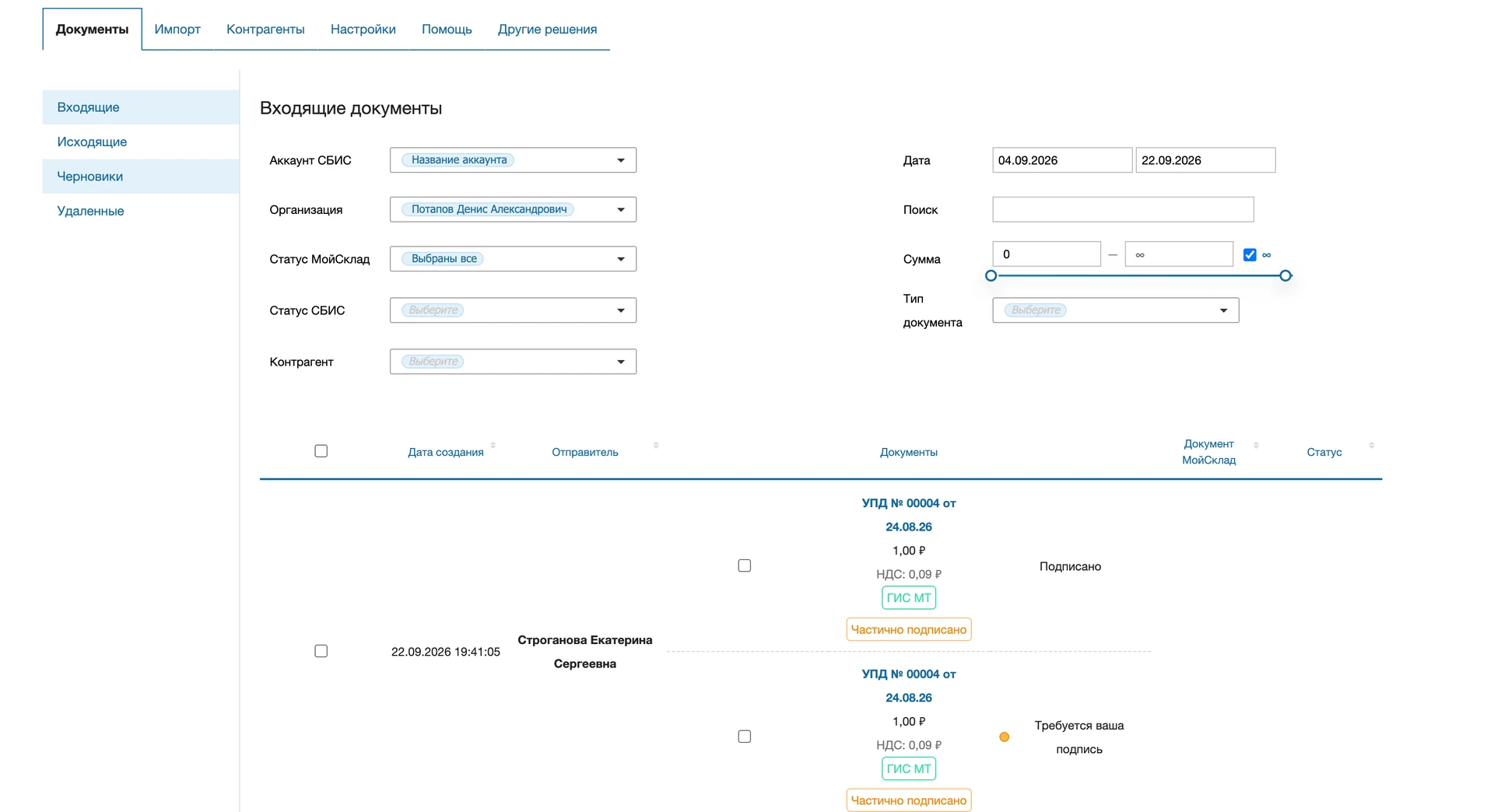Open the УПД № 00004 link marked Подписано
Screen dimensions: 1494x812
pos(909,515)
